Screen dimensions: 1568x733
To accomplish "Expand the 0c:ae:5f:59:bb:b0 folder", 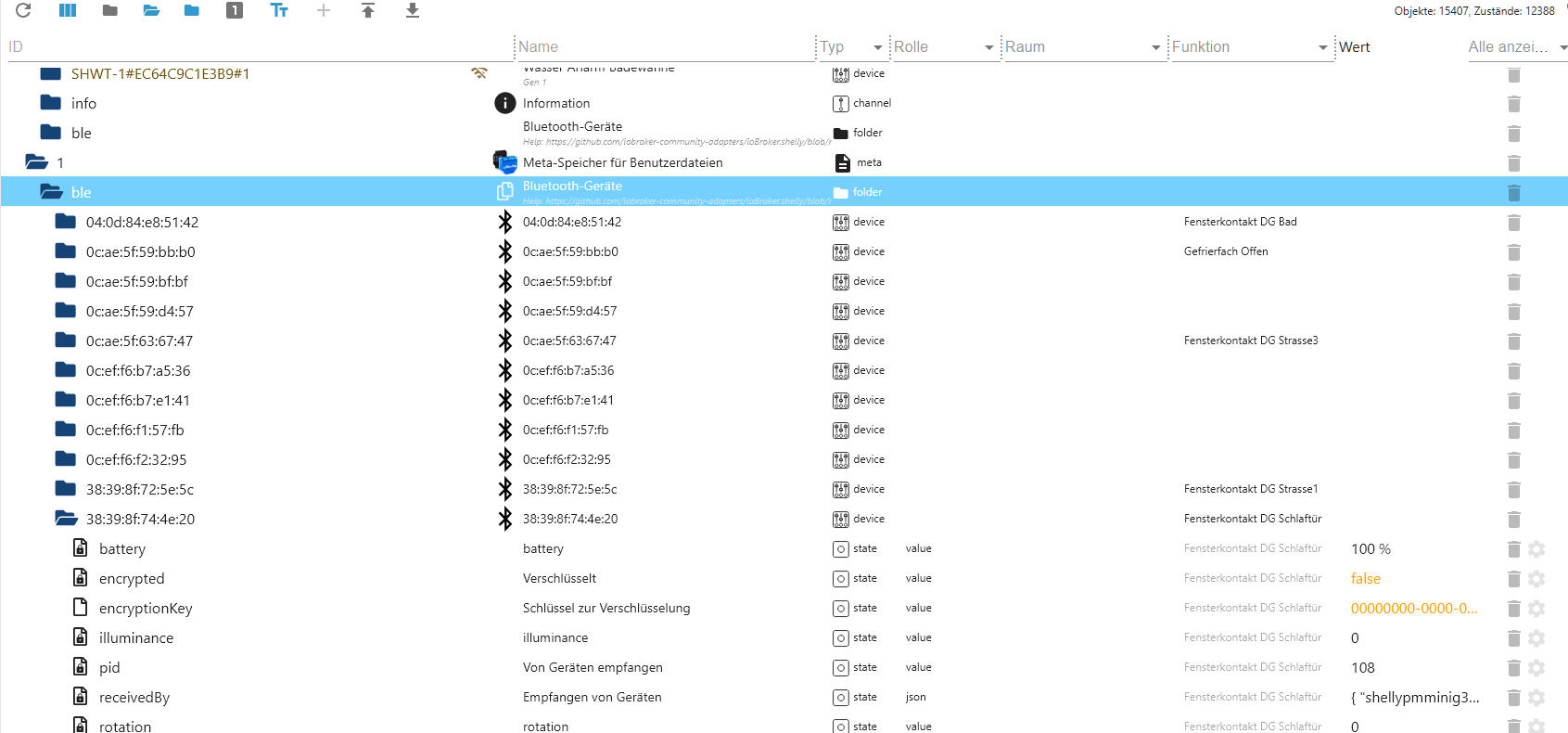I will (x=66, y=251).
